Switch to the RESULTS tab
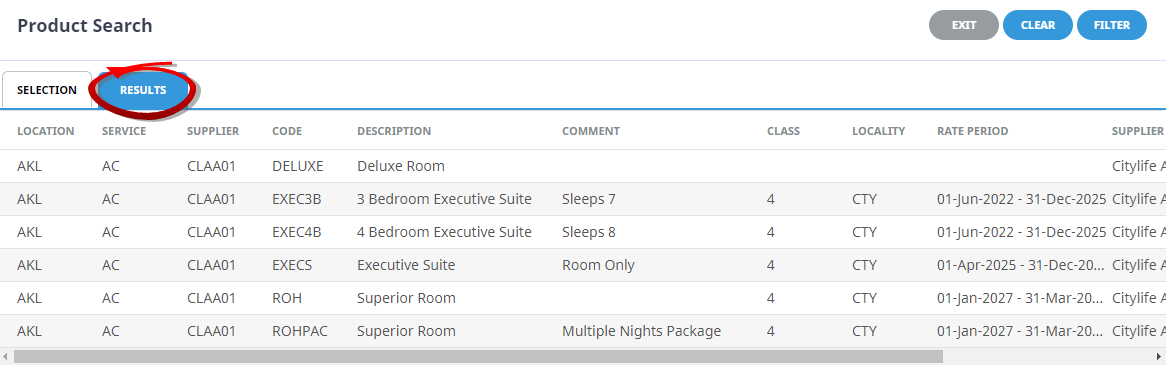 [144, 90]
